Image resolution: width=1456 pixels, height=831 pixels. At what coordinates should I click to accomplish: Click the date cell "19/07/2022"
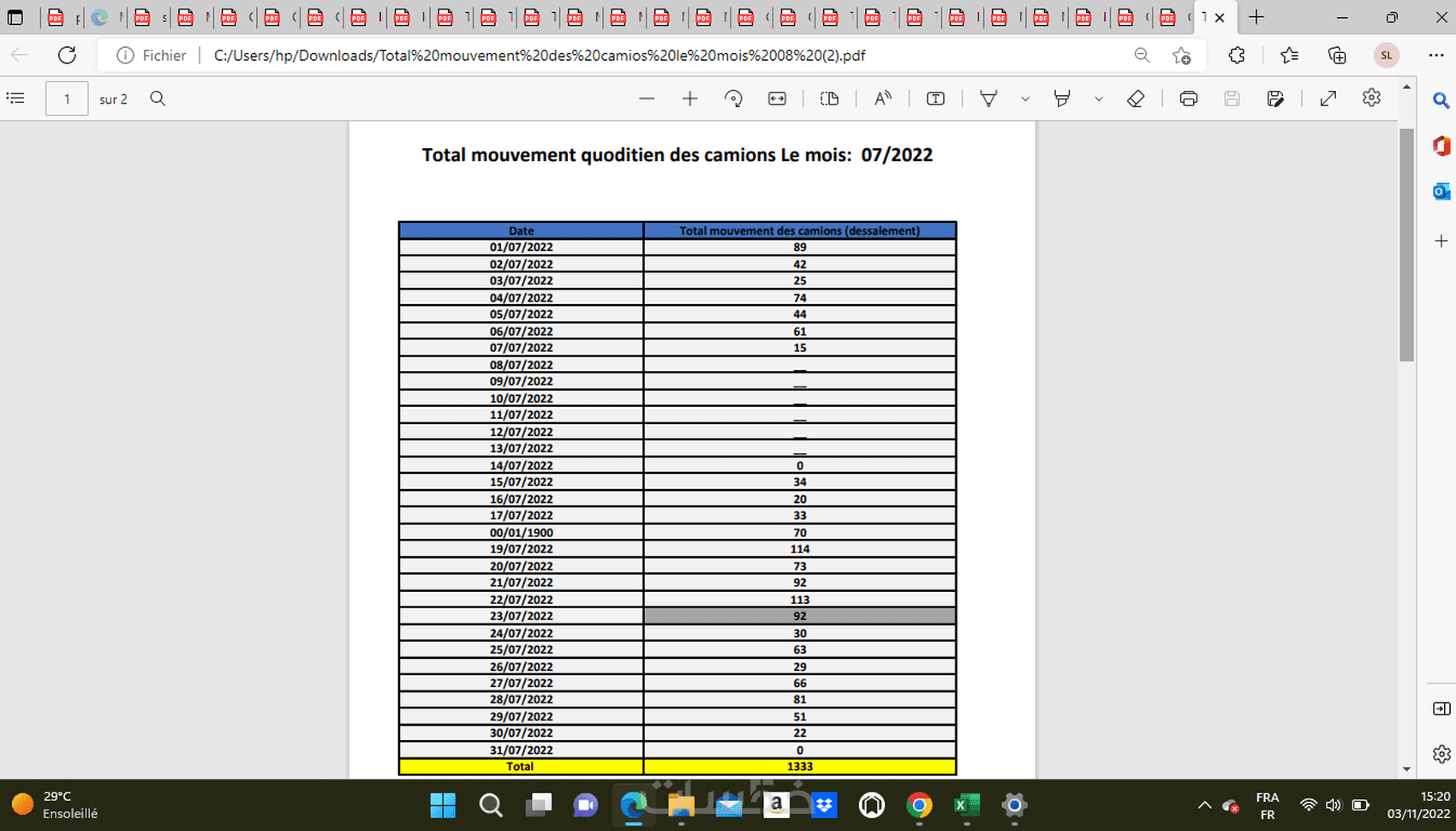coord(522,549)
